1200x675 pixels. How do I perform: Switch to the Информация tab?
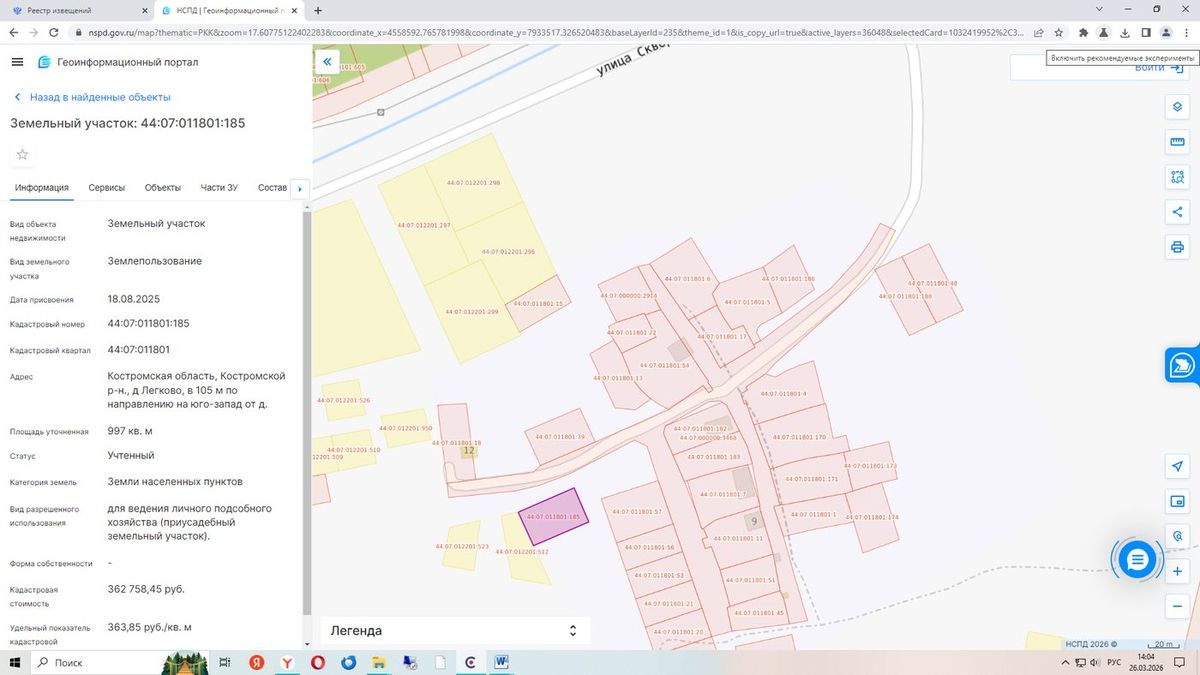(x=41, y=188)
